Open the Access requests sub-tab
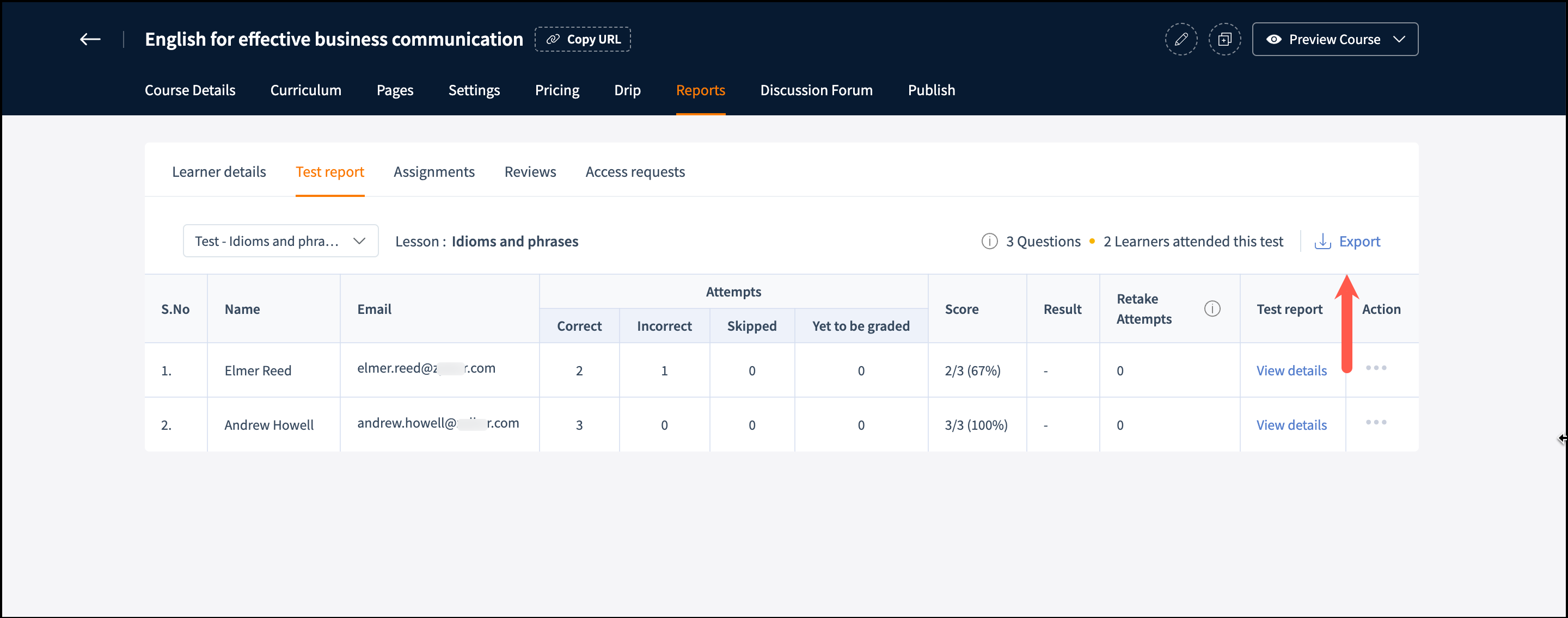This screenshot has height=618, width=1568. coord(634,172)
